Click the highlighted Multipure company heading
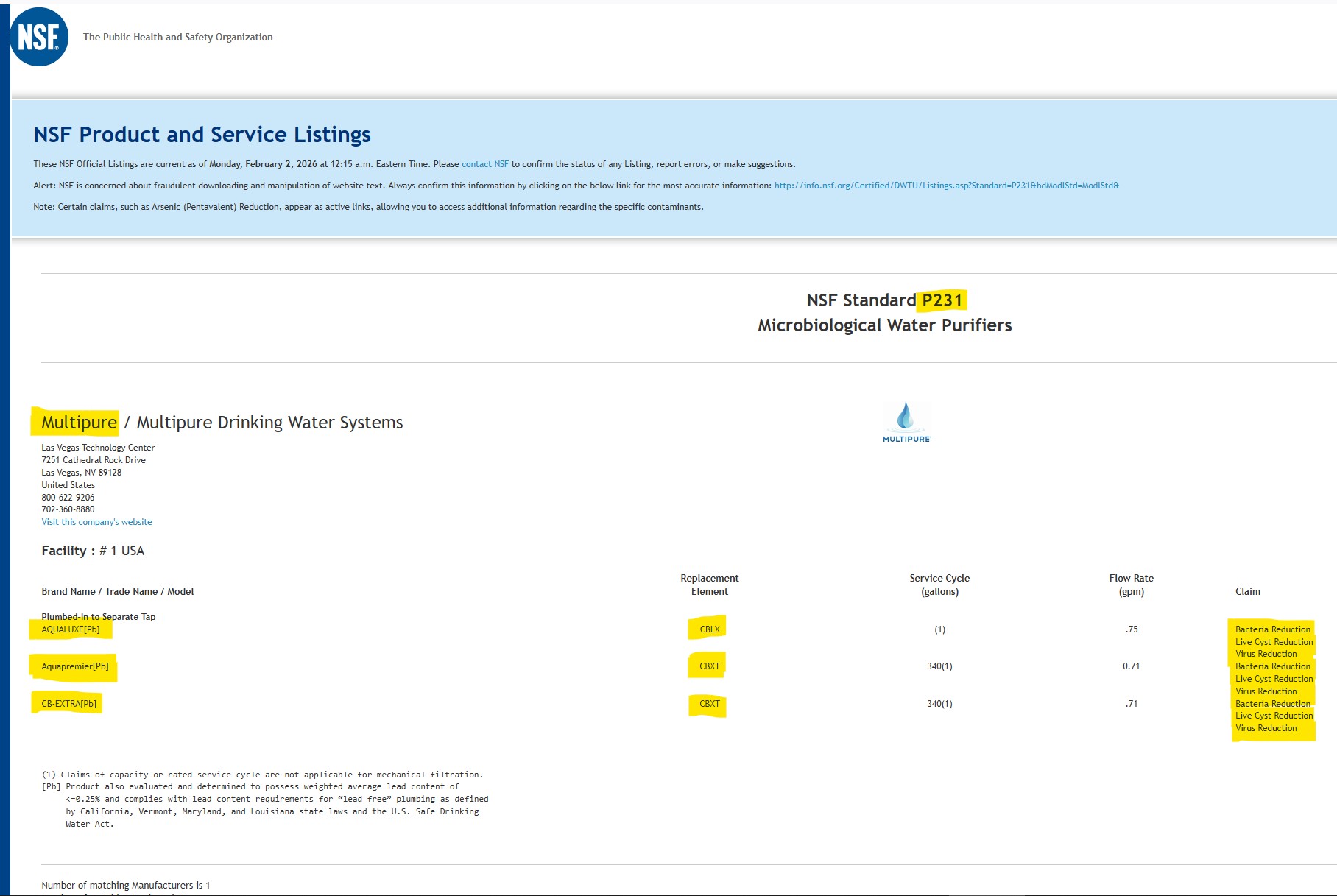This screenshot has height=896, width=1337. point(79,423)
